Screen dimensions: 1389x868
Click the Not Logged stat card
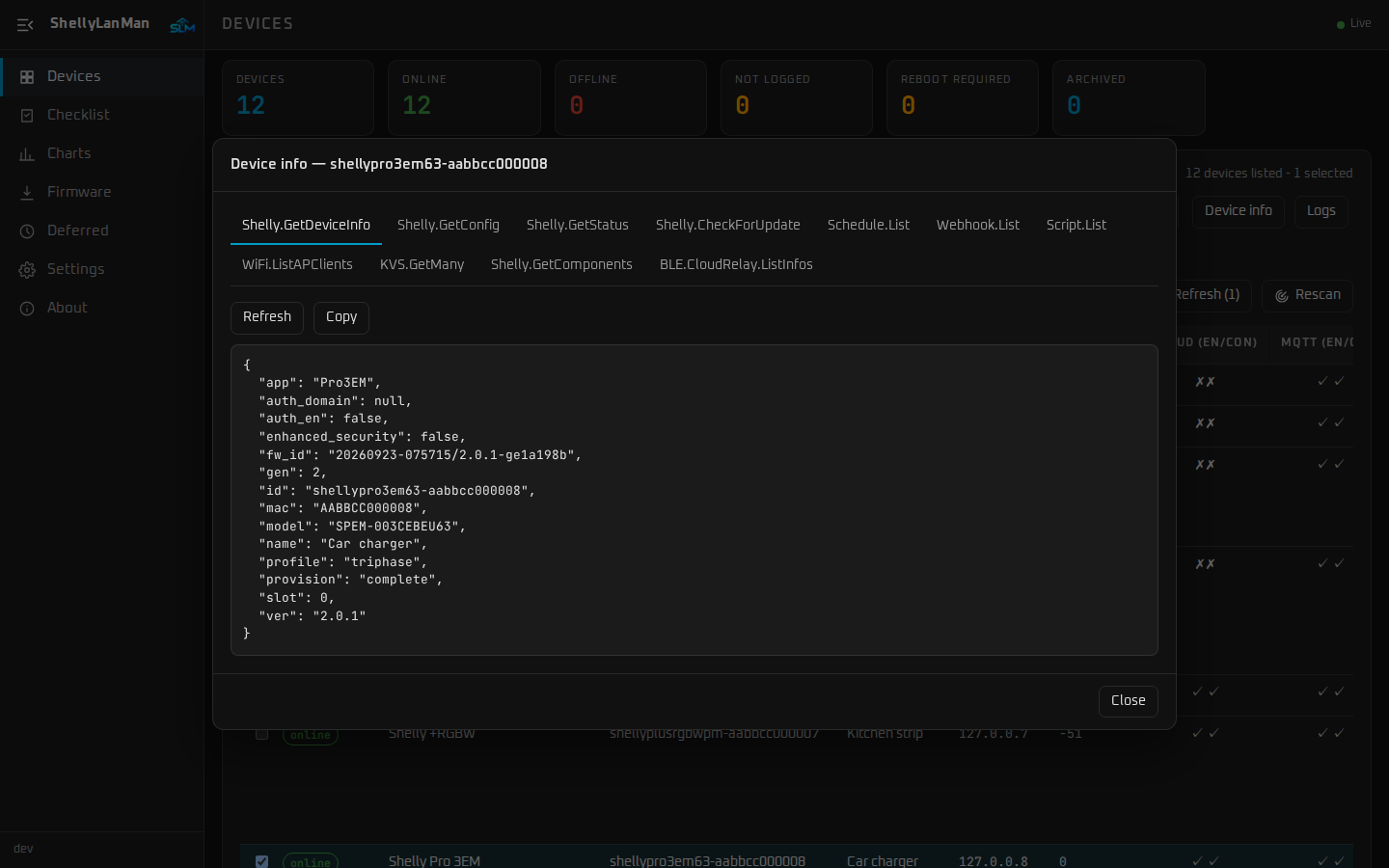click(x=797, y=97)
